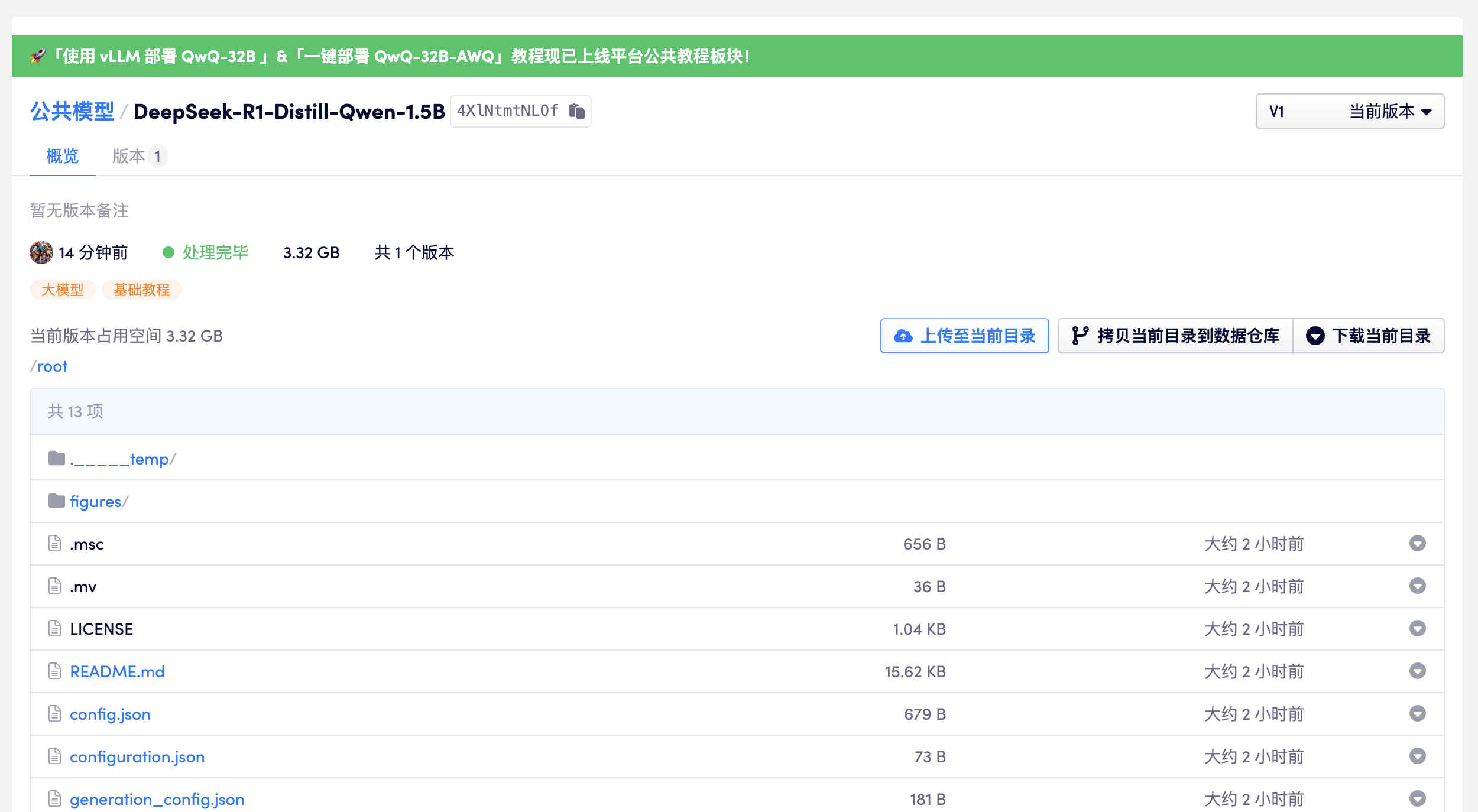Click the file icon next to .msc
Image resolution: width=1478 pixels, height=812 pixels.
pyautogui.click(x=54, y=543)
